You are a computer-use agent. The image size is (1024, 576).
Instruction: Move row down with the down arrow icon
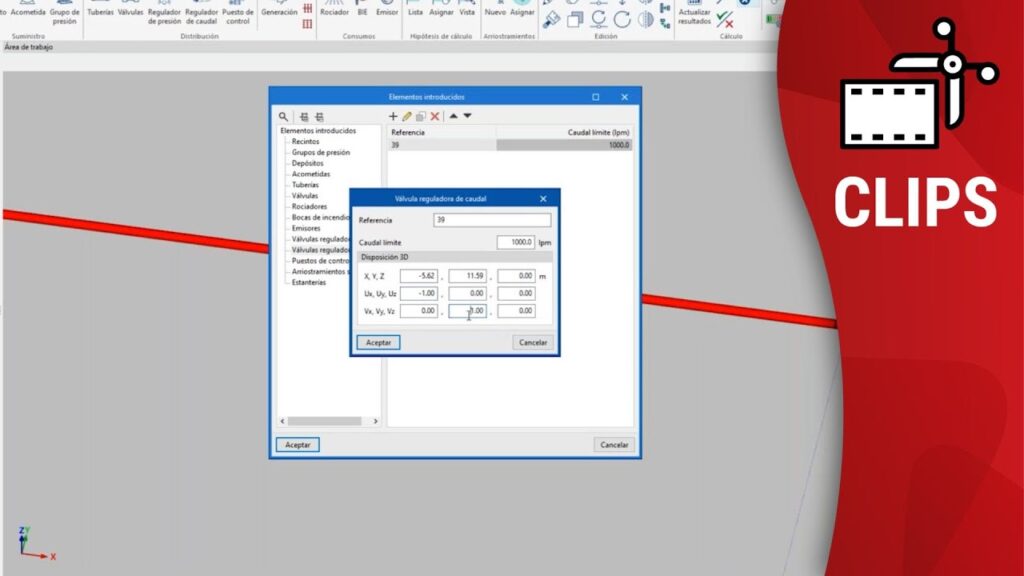coord(467,116)
